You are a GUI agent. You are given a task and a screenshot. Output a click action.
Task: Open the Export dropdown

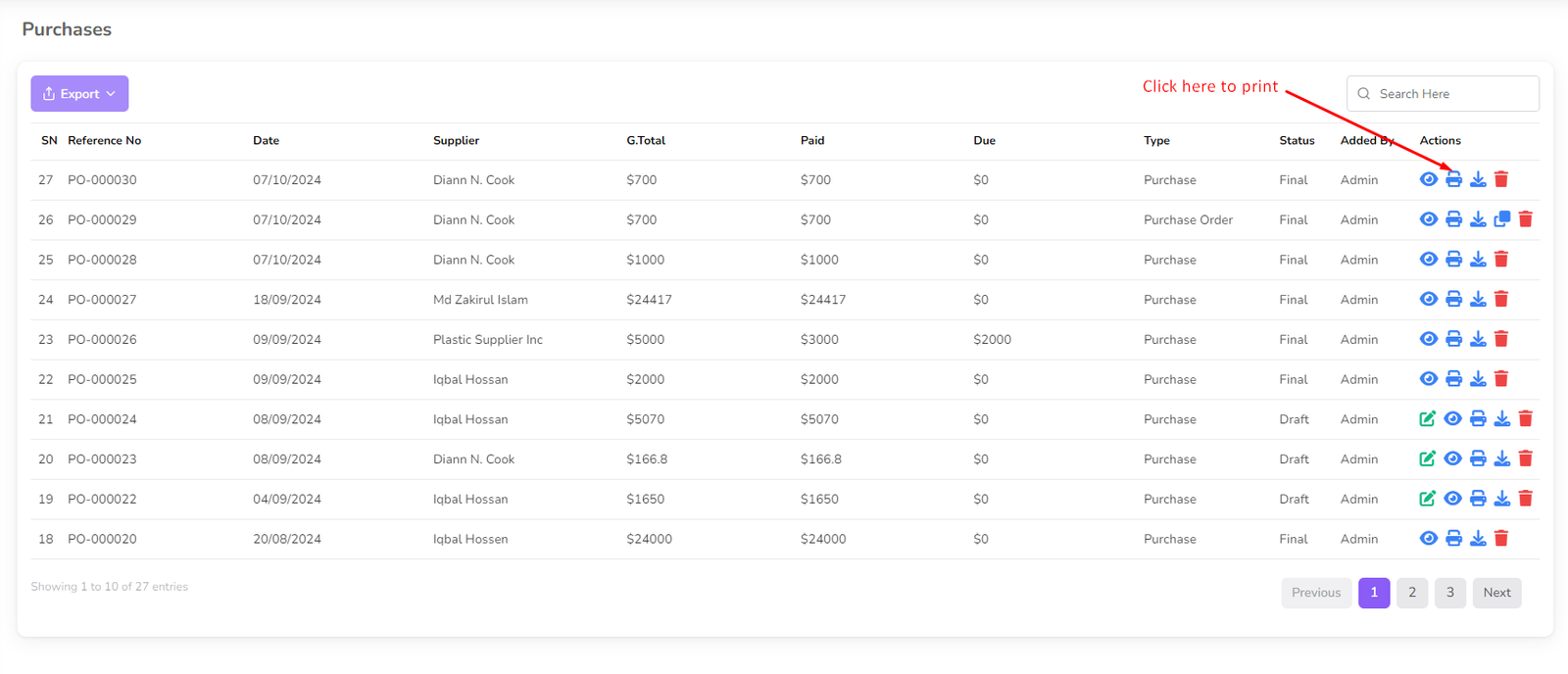(x=79, y=94)
